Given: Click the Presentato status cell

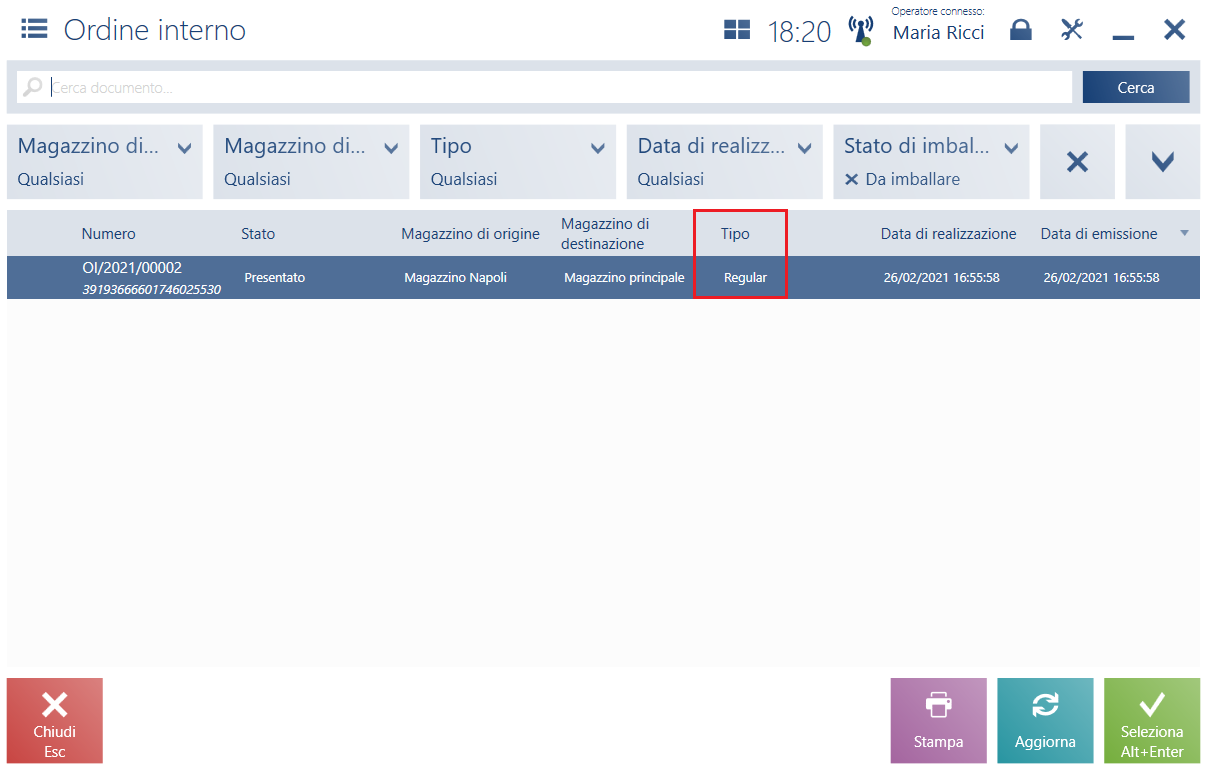Looking at the screenshot, I should pos(275,278).
